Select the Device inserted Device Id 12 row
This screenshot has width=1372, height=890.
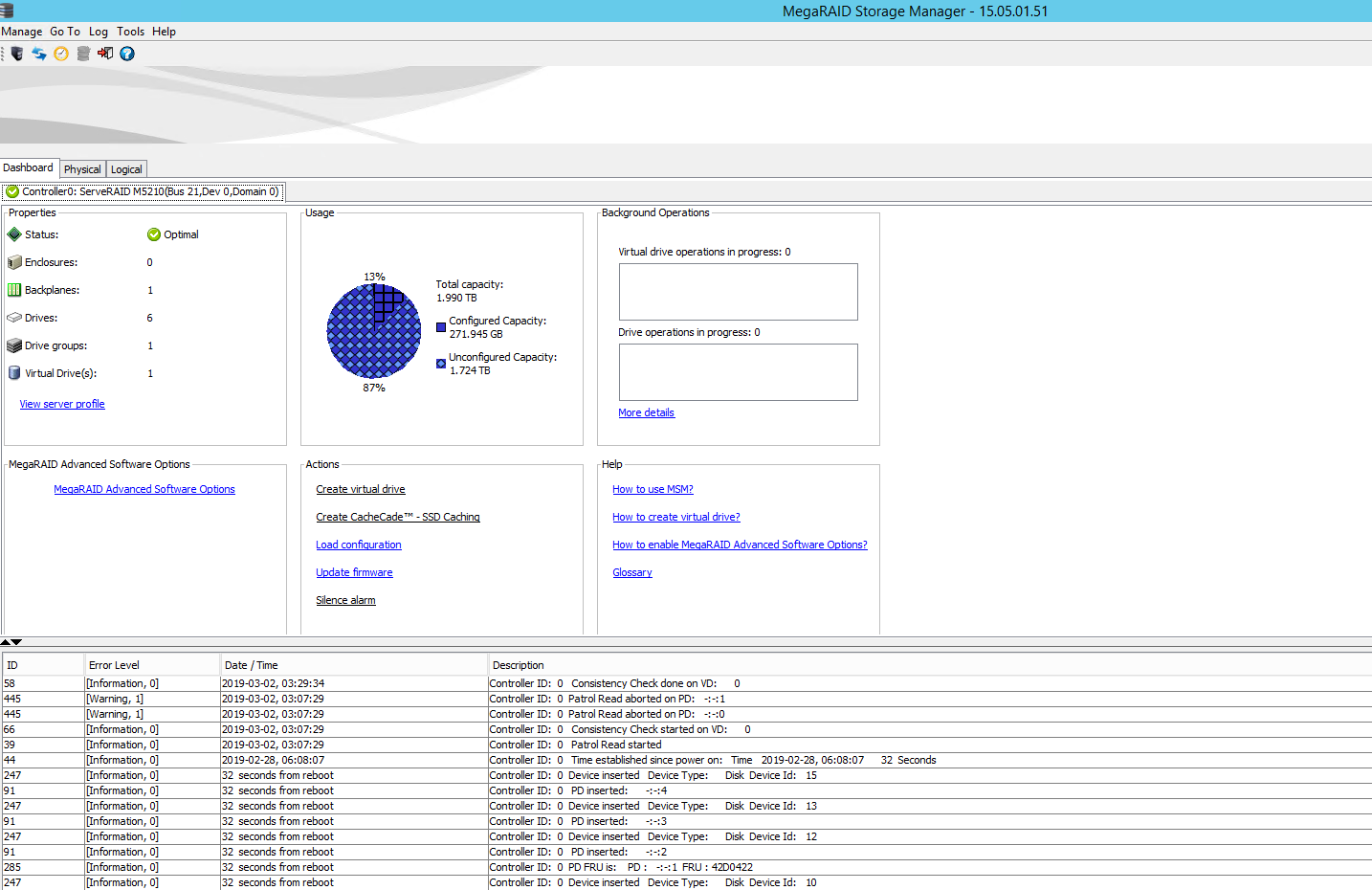pyautogui.click(x=687, y=836)
